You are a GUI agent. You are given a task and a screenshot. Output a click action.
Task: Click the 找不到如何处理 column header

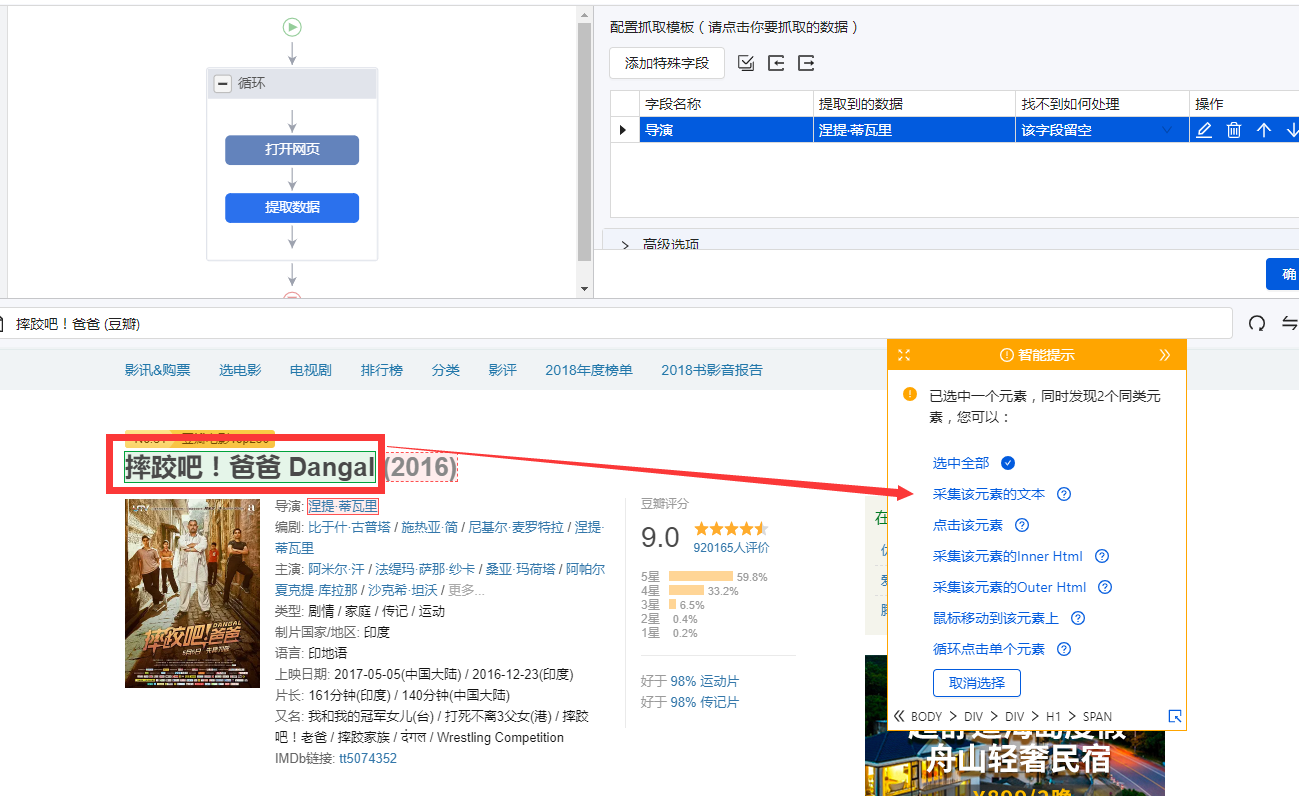(1102, 104)
